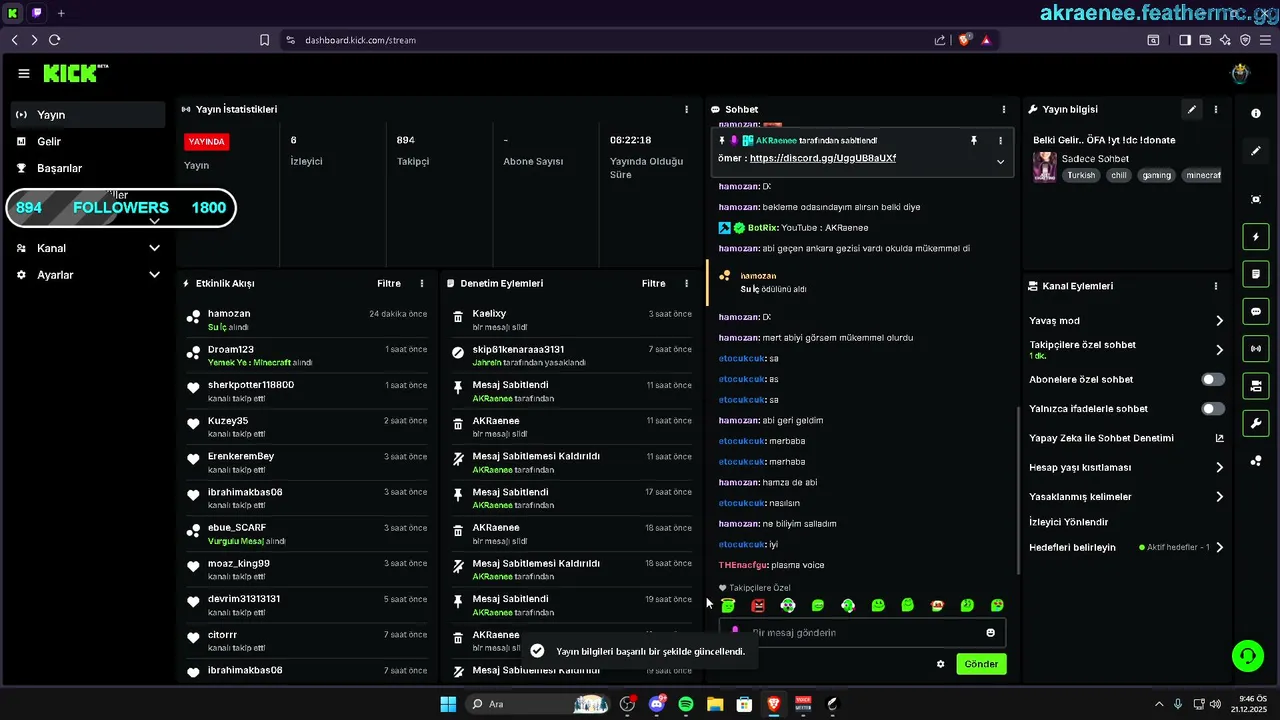Open Denetim Eylemleri three-dot menu

click(x=686, y=283)
